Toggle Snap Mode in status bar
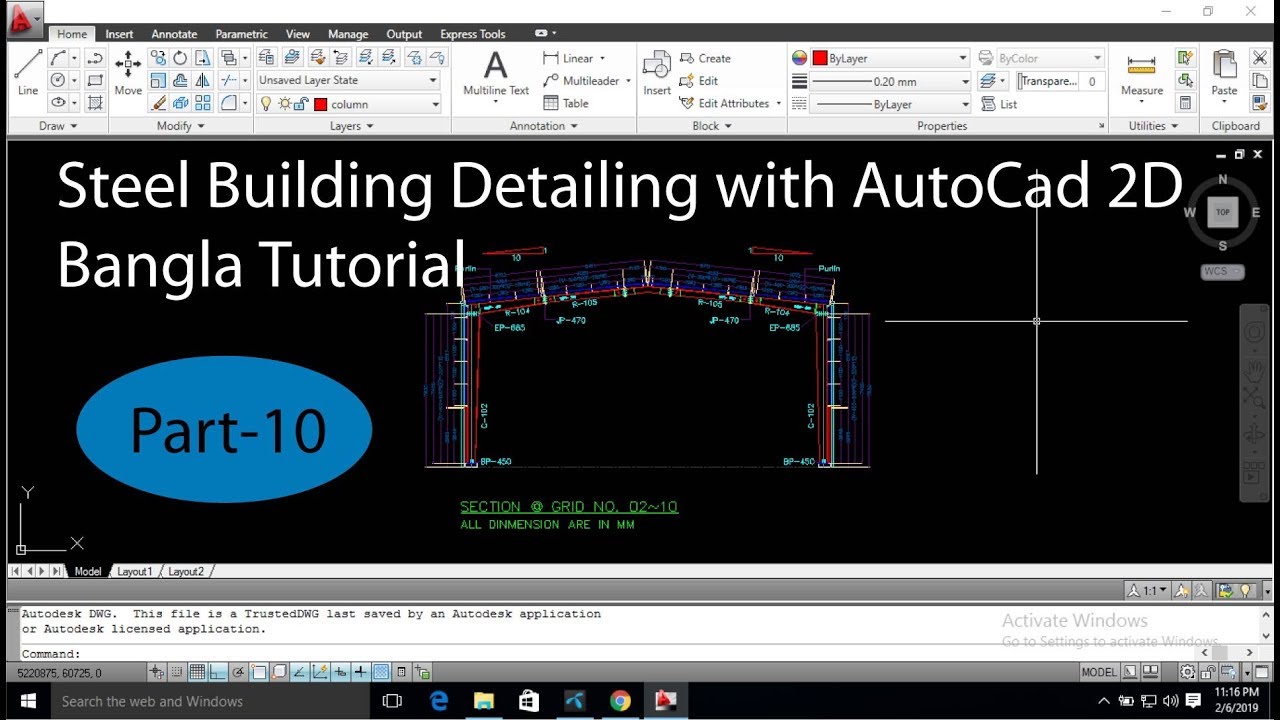 coord(177,672)
